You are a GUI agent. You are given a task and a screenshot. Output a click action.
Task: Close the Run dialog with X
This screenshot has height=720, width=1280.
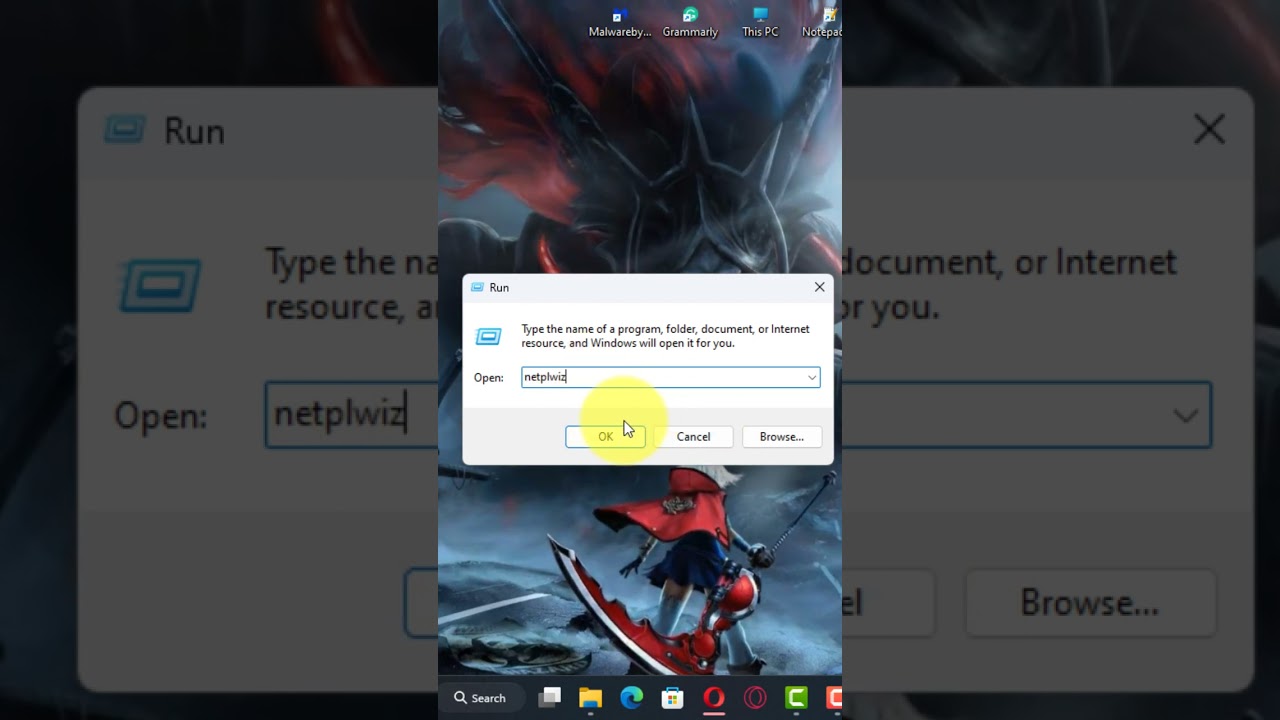(x=819, y=287)
